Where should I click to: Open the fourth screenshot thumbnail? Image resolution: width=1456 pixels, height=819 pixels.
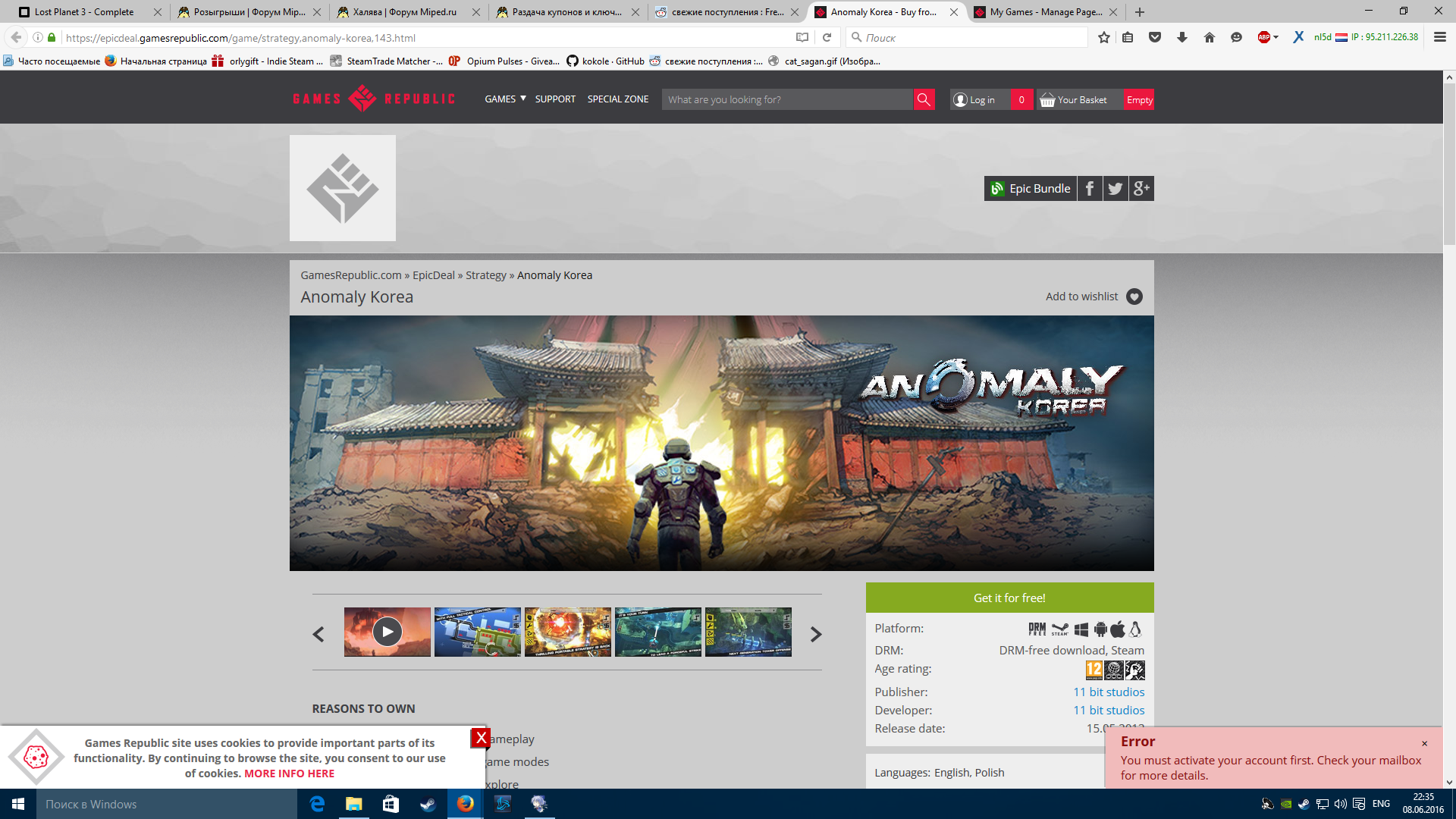tap(658, 632)
